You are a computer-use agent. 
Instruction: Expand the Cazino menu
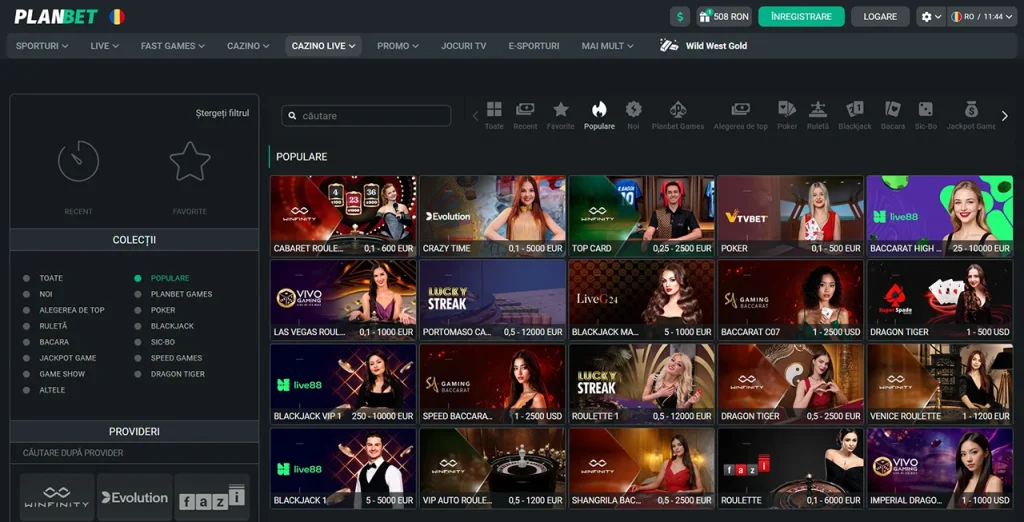[x=248, y=46]
